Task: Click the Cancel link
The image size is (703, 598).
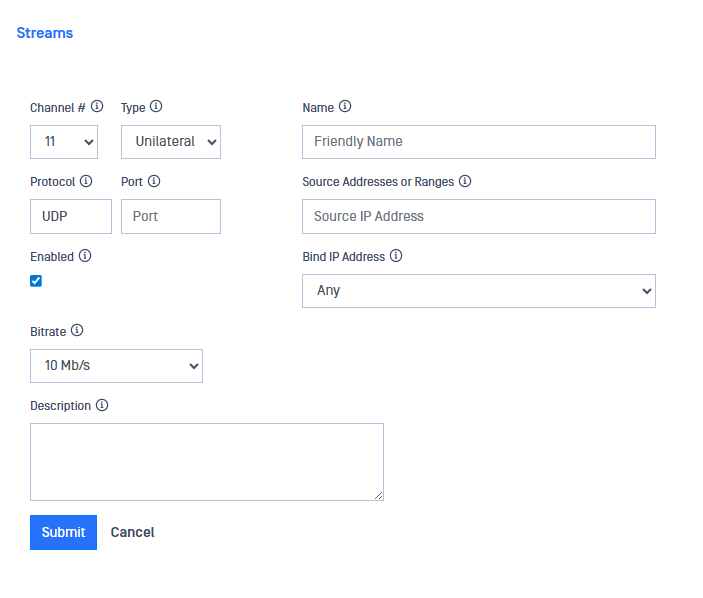Action: pos(132,532)
